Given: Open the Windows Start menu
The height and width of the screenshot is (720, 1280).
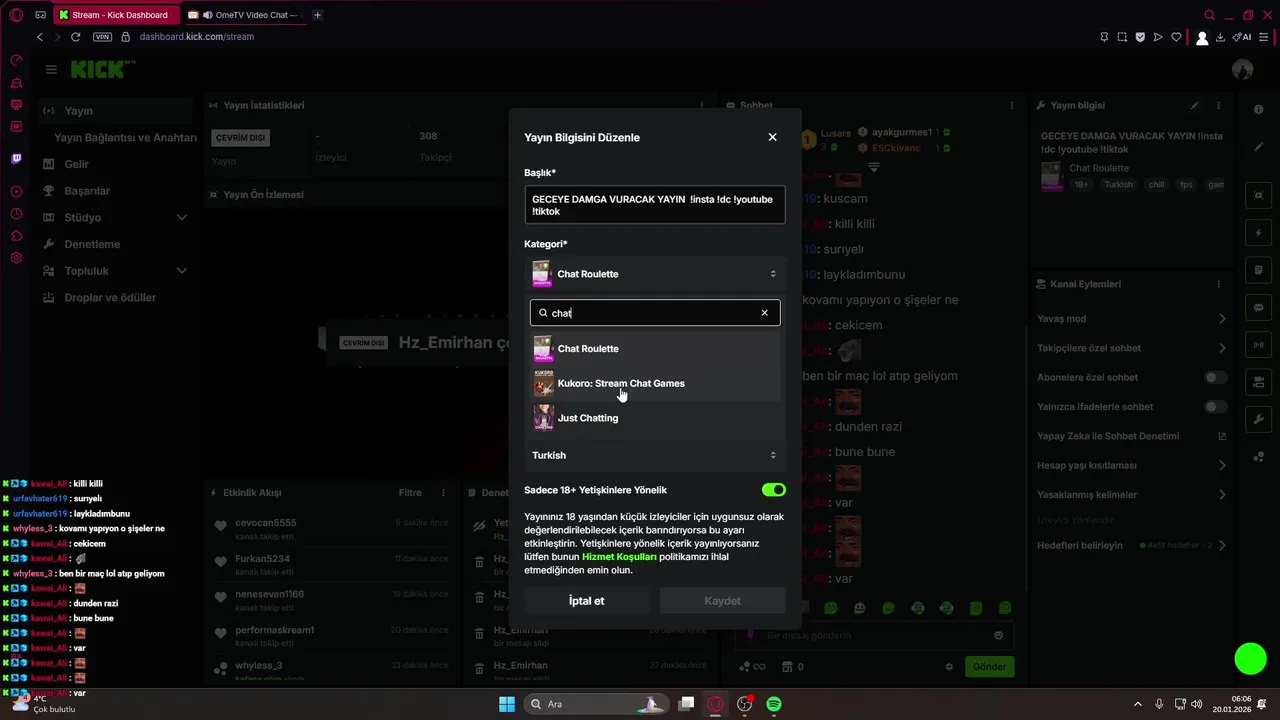Looking at the screenshot, I should click(507, 704).
